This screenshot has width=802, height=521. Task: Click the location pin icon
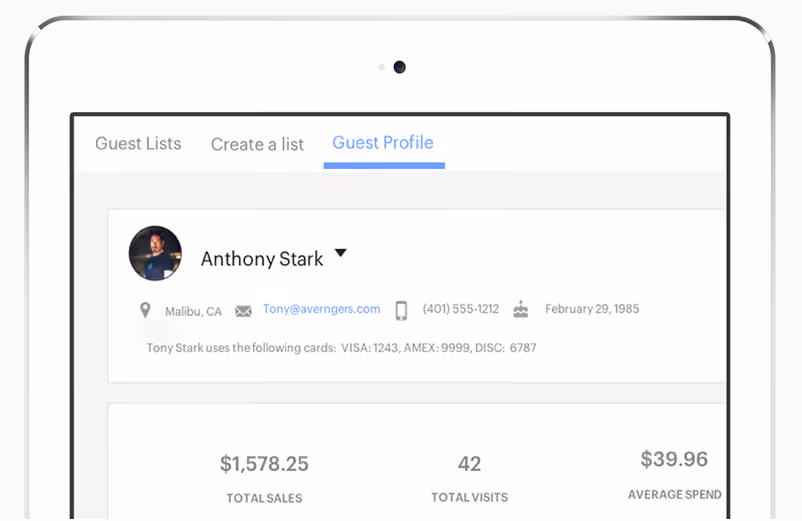pyautogui.click(x=145, y=310)
